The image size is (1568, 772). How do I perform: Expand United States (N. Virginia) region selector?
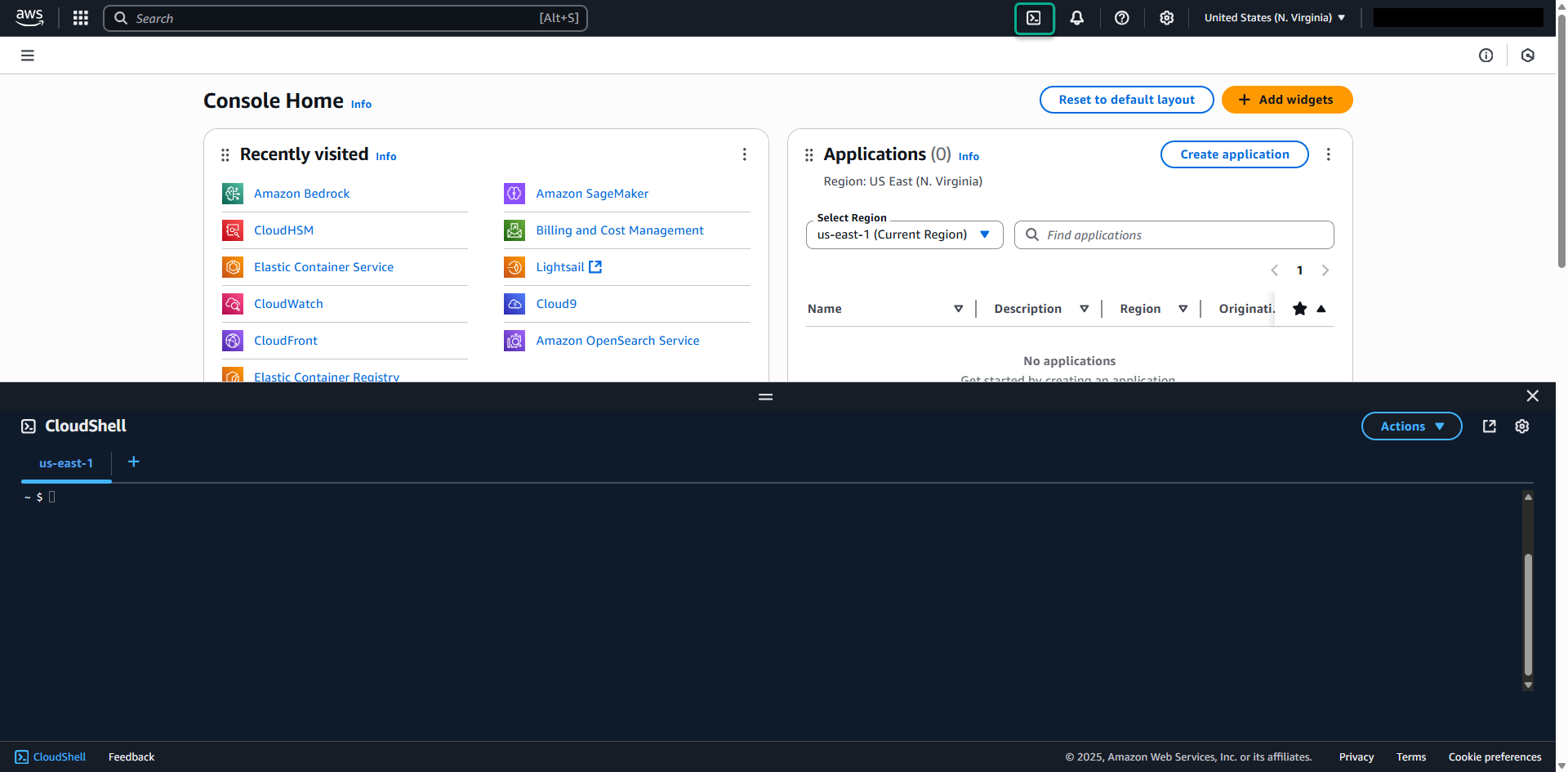click(1274, 18)
